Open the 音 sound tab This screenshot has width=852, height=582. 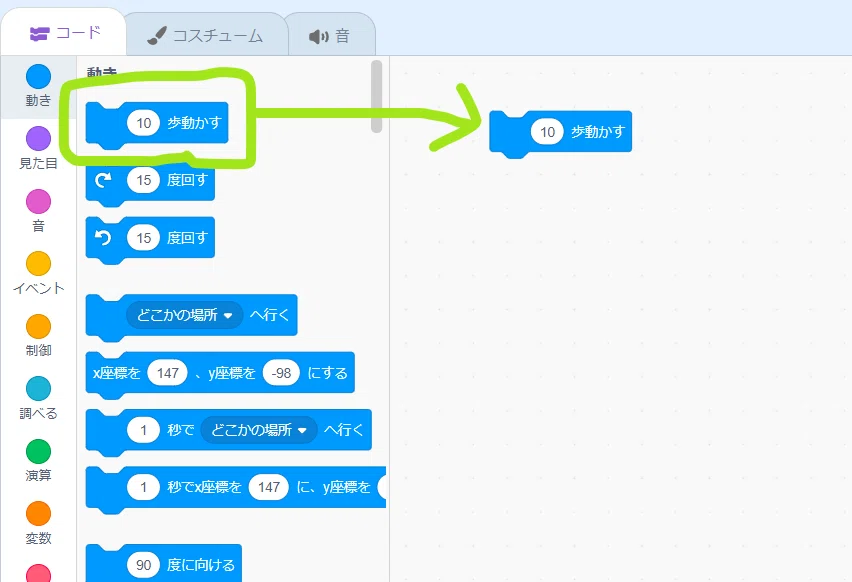(330, 36)
